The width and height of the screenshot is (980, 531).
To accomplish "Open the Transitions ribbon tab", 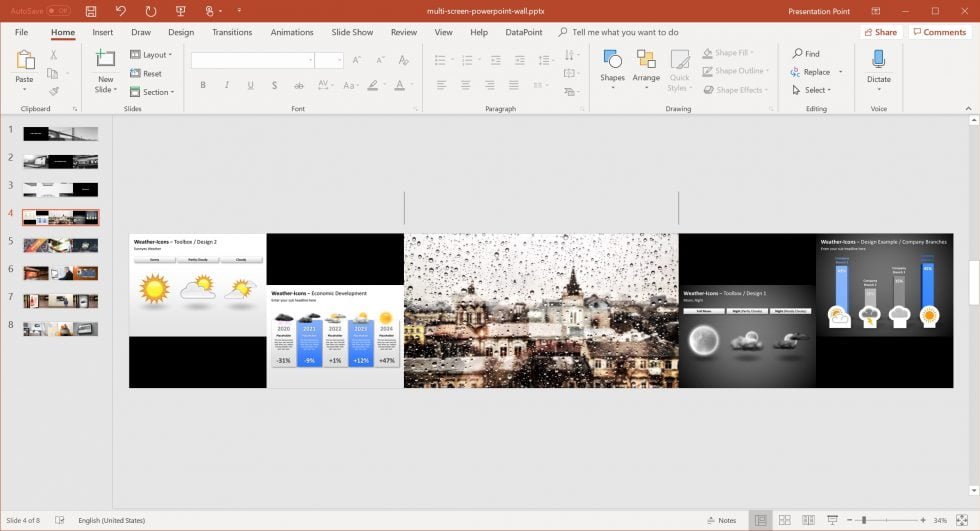I will [x=232, y=32].
